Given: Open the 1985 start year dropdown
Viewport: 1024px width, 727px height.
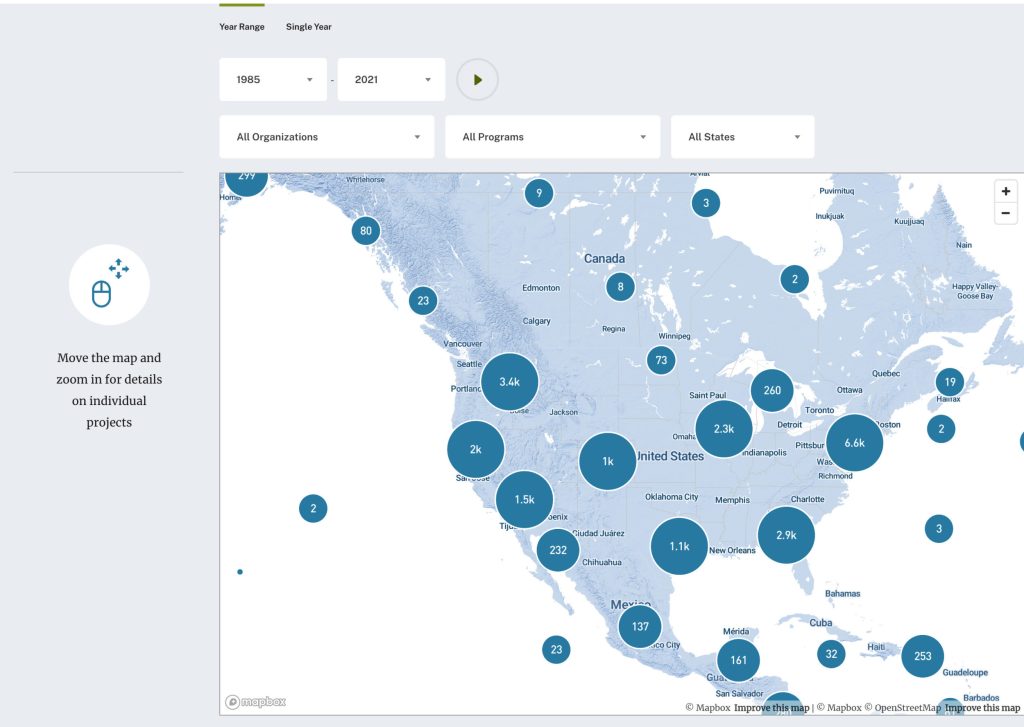Looking at the screenshot, I should [x=272, y=79].
